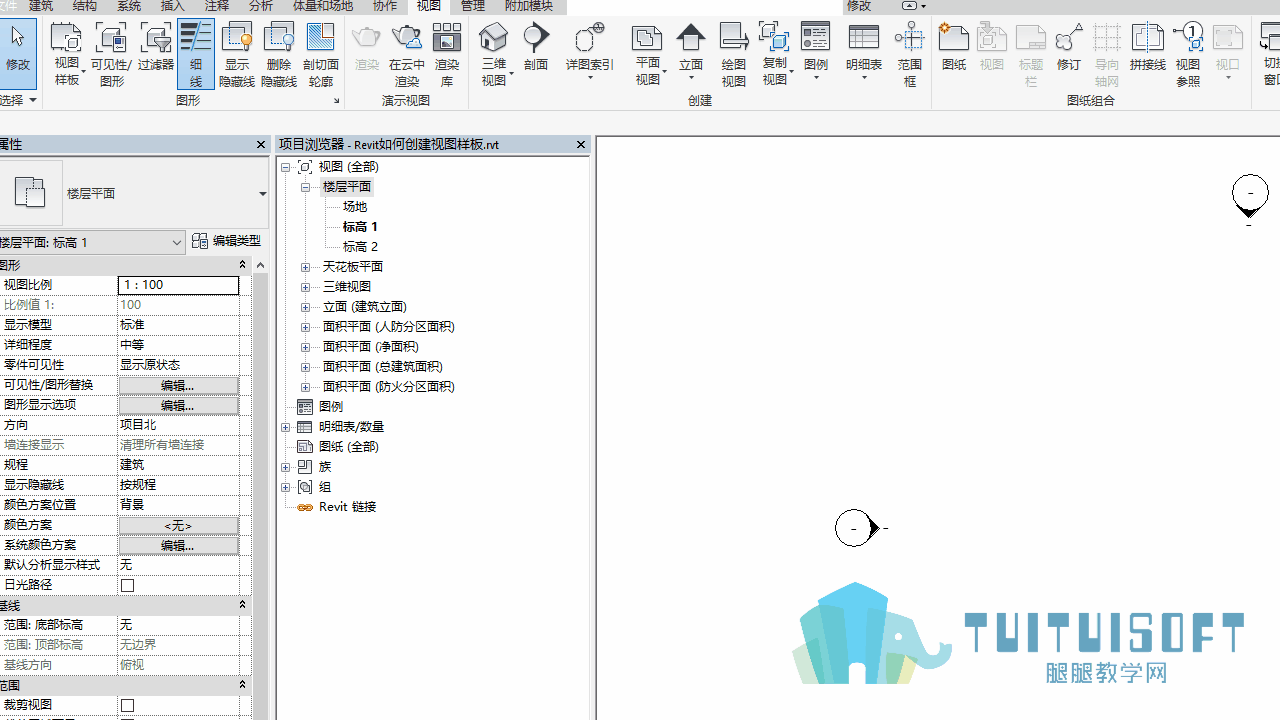
Task: Create a new 图纸 sheet
Action: (x=954, y=46)
